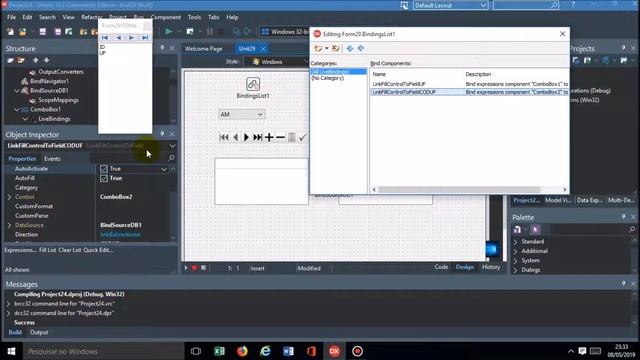This screenshot has height=360, width=640.
Task: Click the minus Delete button on the form navigator
Action: coord(280,138)
